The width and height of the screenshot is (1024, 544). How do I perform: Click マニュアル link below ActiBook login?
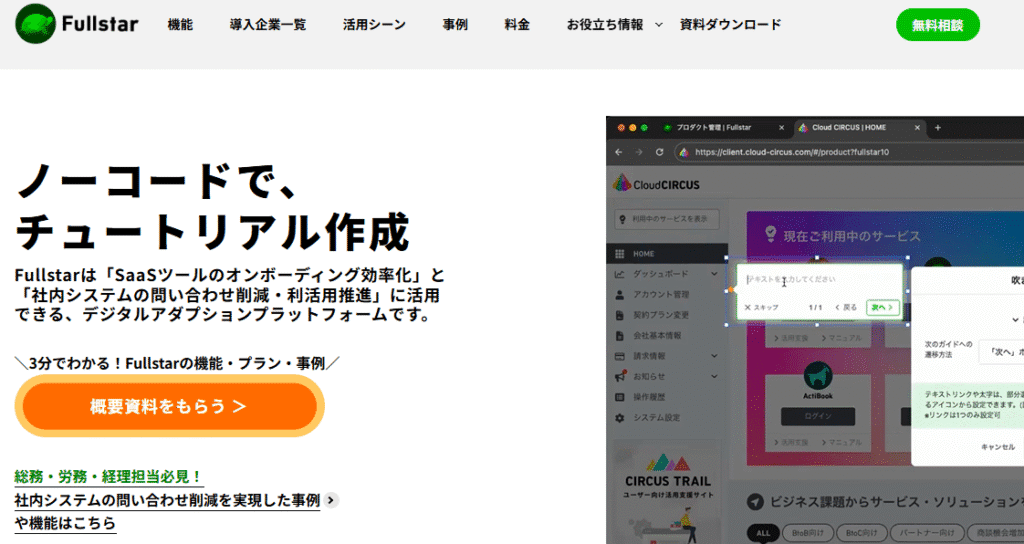(841, 442)
